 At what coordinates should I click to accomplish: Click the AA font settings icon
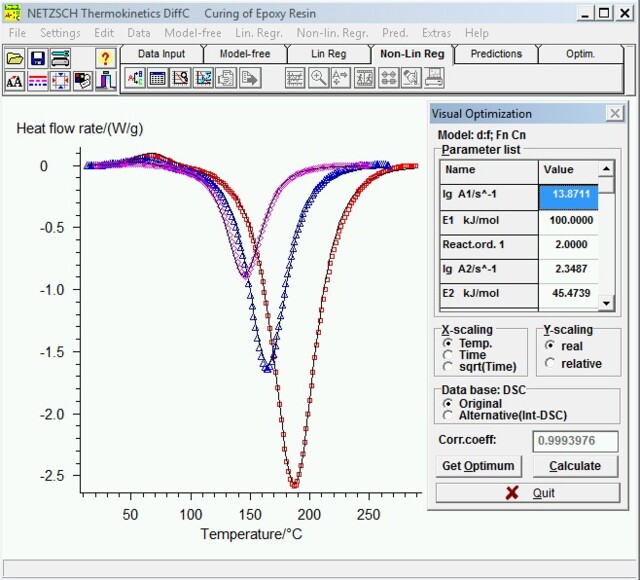click(15, 81)
